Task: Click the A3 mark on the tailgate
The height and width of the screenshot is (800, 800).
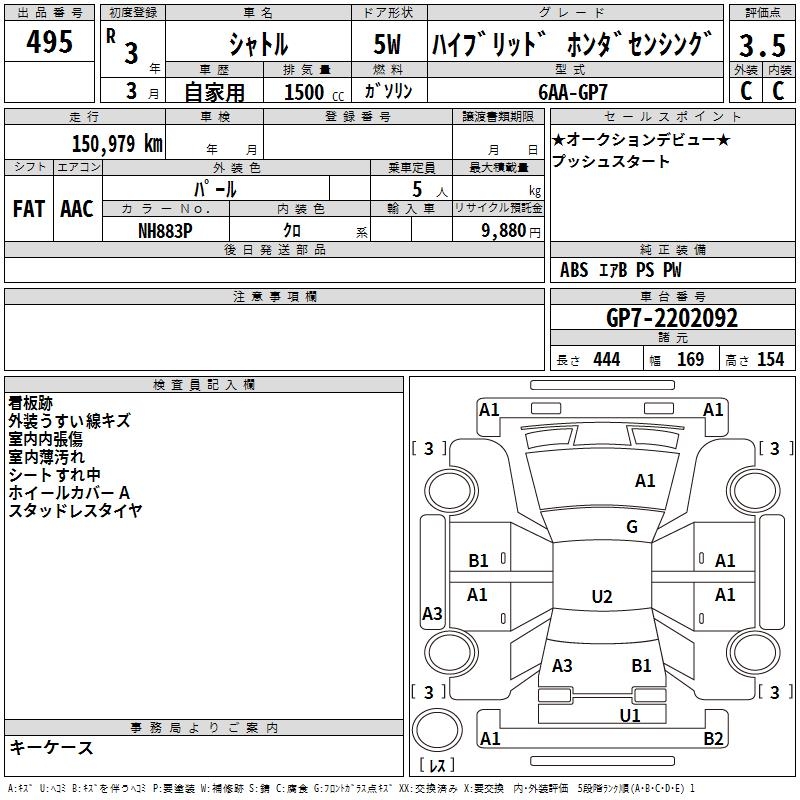Action: (x=562, y=666)
